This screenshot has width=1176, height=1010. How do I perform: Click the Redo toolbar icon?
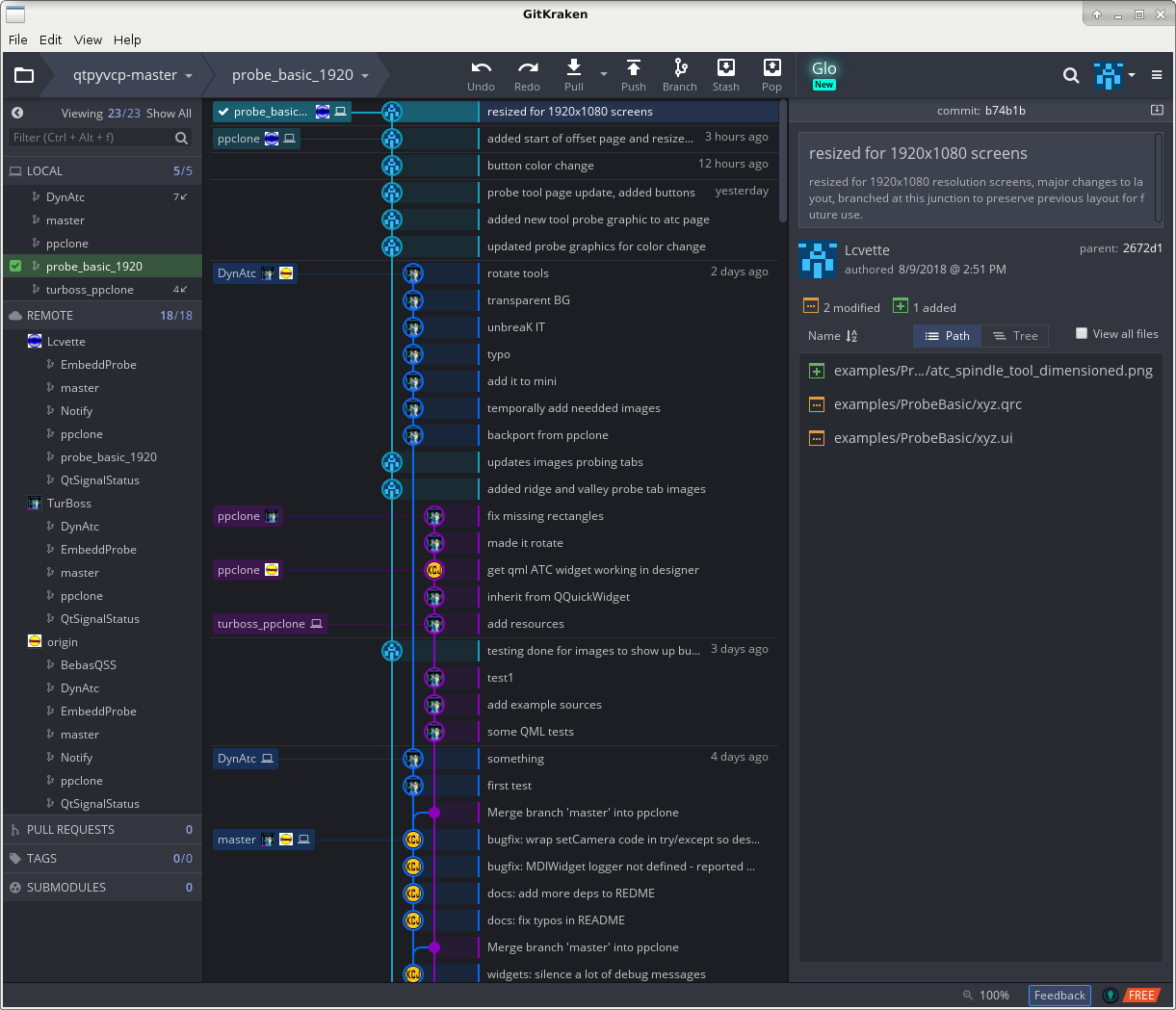[x=527, y=67]
